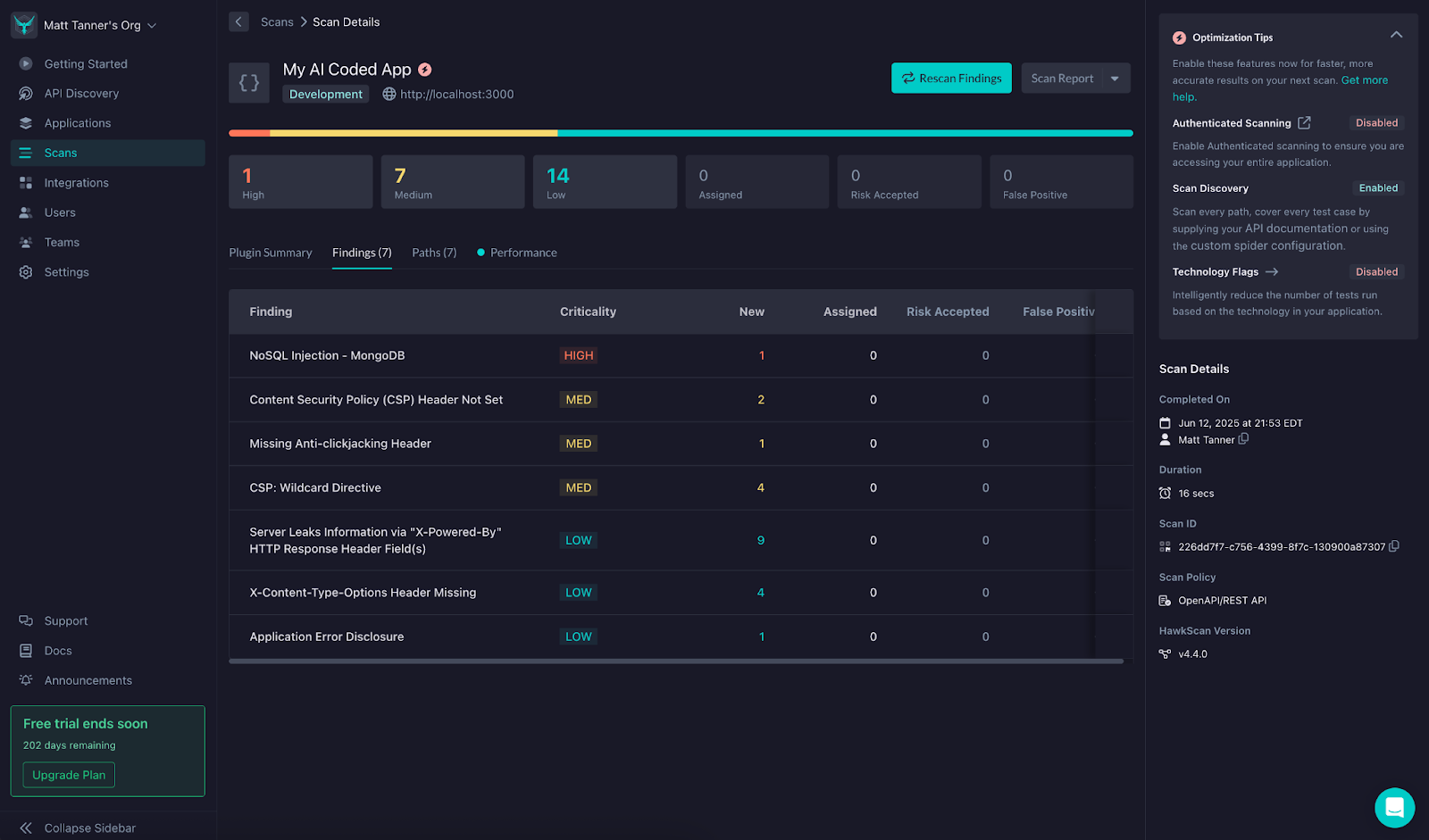Click the Scans list icon

26,153
